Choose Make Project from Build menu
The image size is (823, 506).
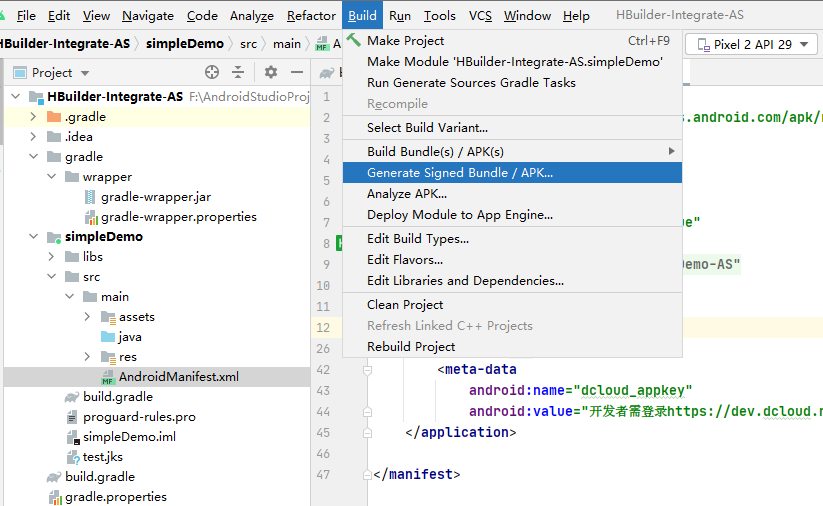pos(512,40)
